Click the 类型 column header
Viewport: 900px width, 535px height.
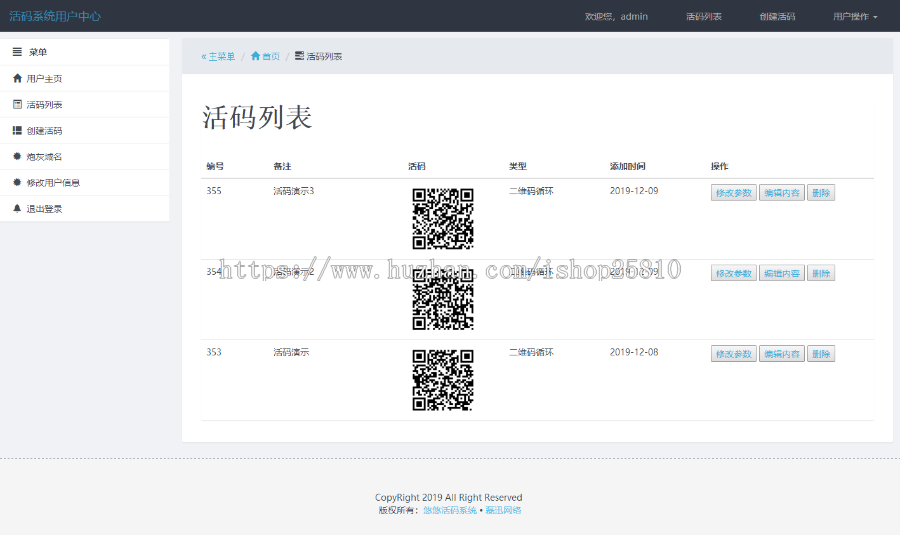[x=518, y=166]
